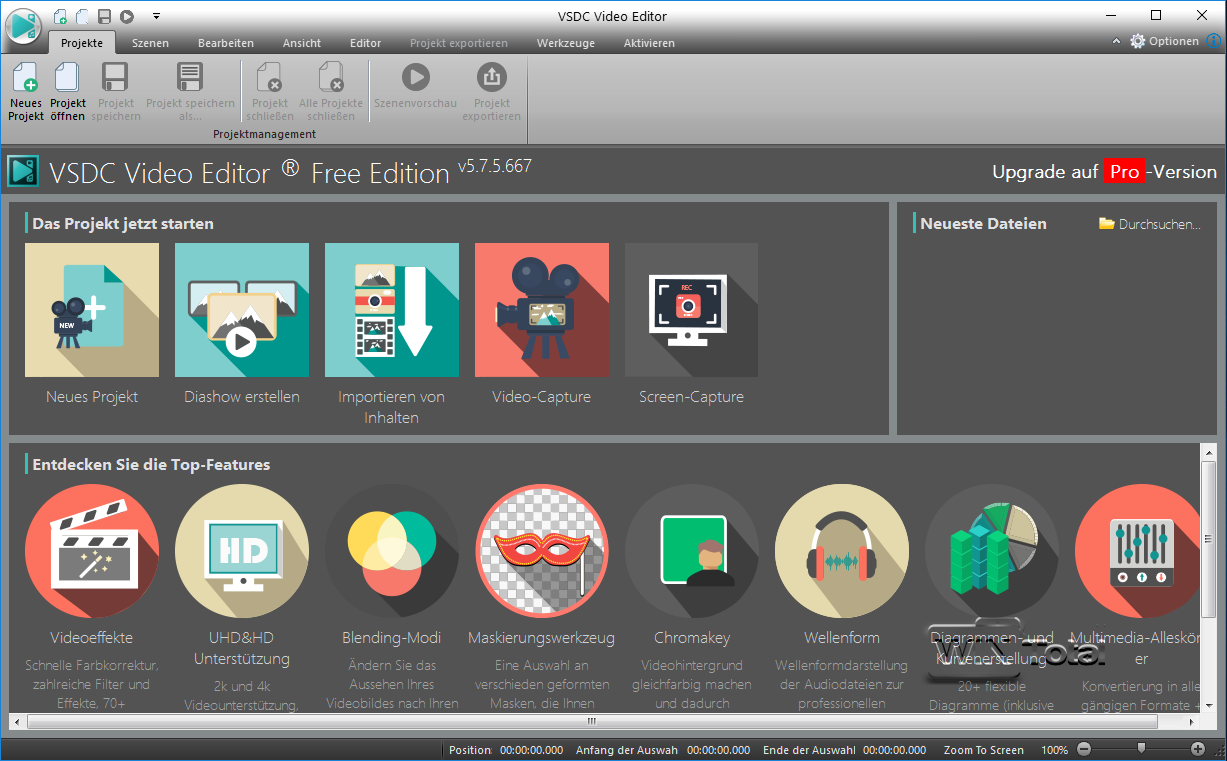Image resolution: width=1227 pixels, height=761 pixels.
Task: Launch the Video-Capture tool
Action: coord(541,310)
